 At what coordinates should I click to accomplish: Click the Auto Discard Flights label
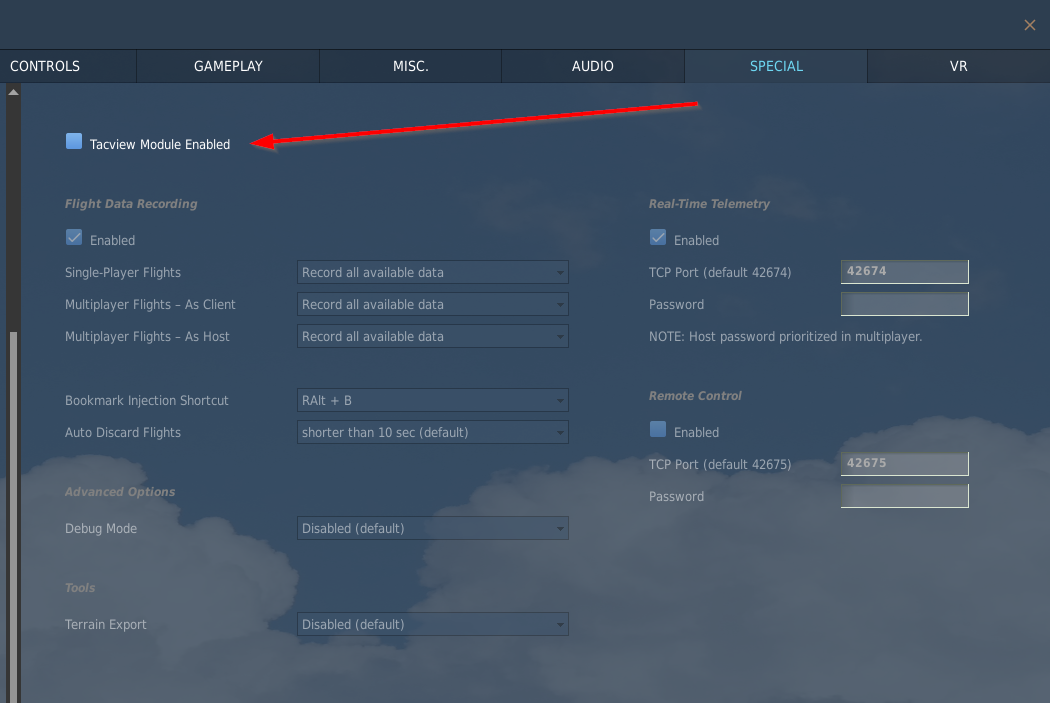(123, 433)
